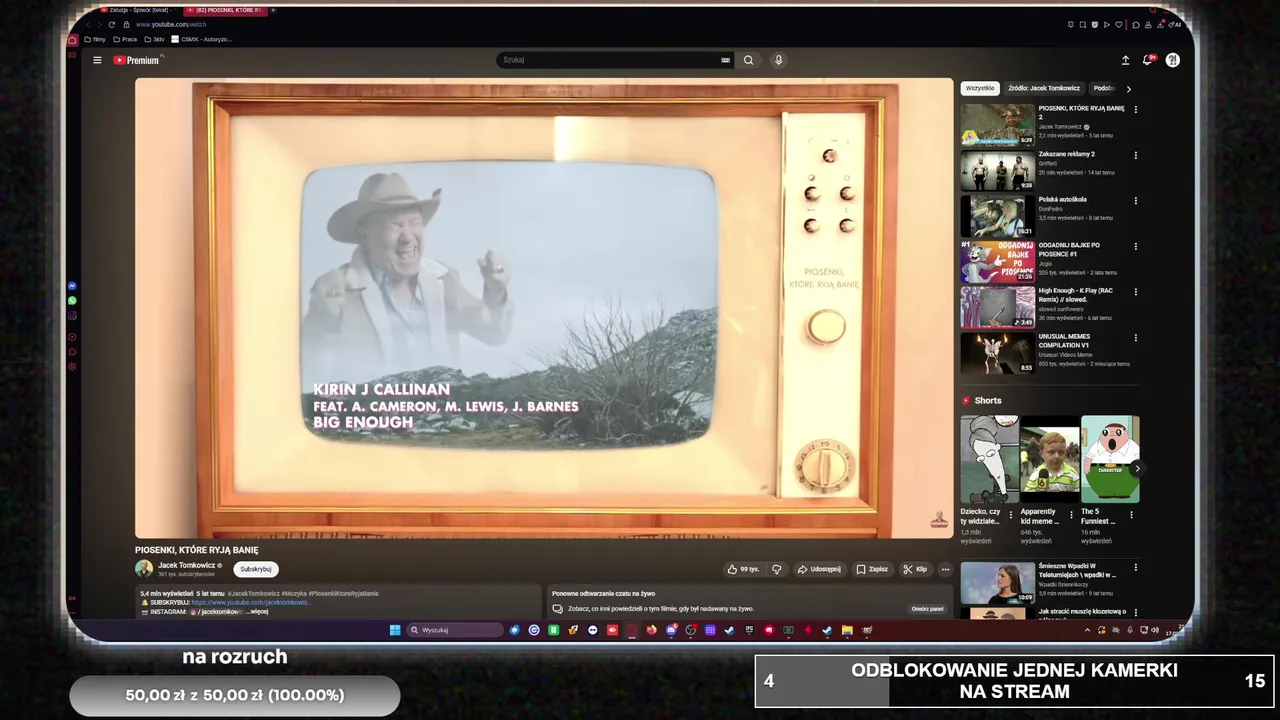The width and height of the screenshot is (1280, 720).
Task: Select 'Źródło: Jacek Tomkowicz' filter chip
Action: click(1044, 88)
